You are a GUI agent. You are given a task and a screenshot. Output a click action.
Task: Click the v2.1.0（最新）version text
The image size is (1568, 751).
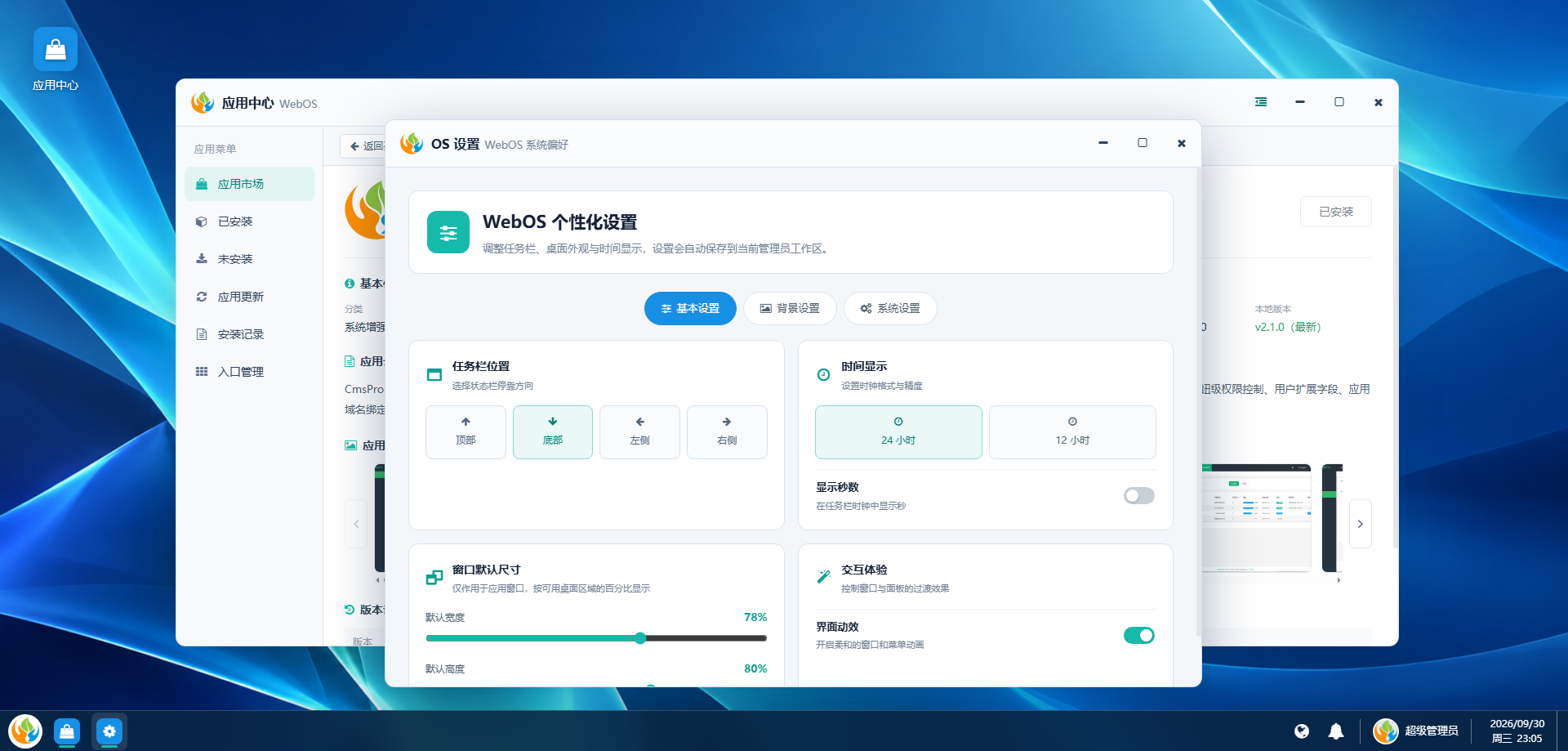(x=1288, y=327)
